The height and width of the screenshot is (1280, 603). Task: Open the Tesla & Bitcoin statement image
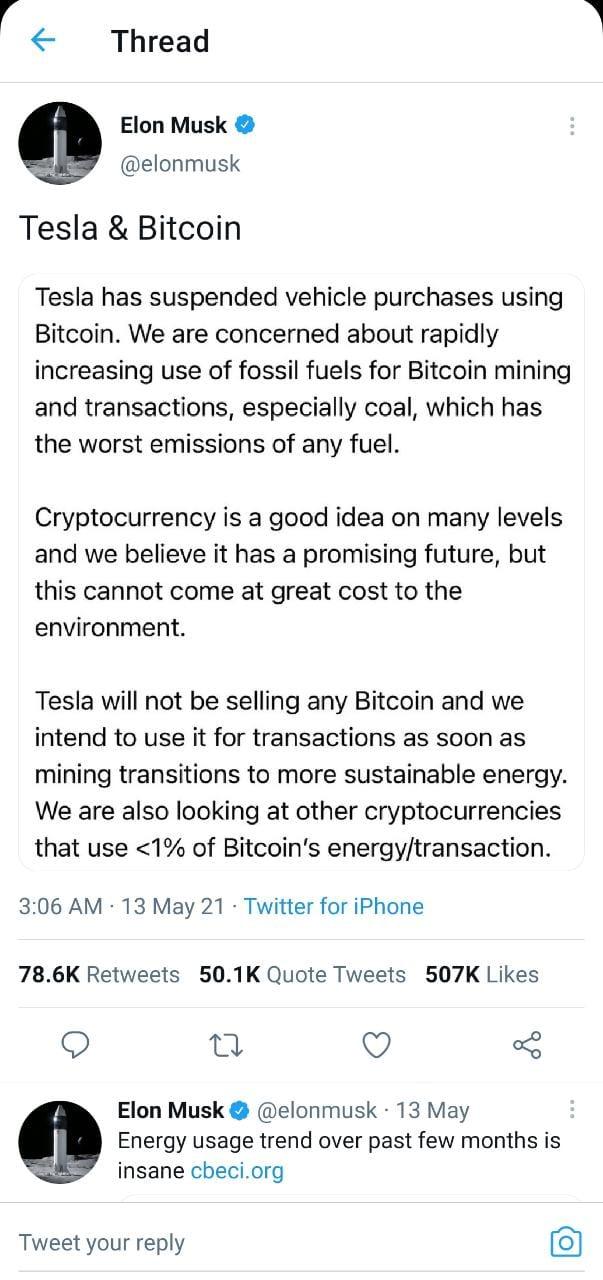click(x=301, y=570)
